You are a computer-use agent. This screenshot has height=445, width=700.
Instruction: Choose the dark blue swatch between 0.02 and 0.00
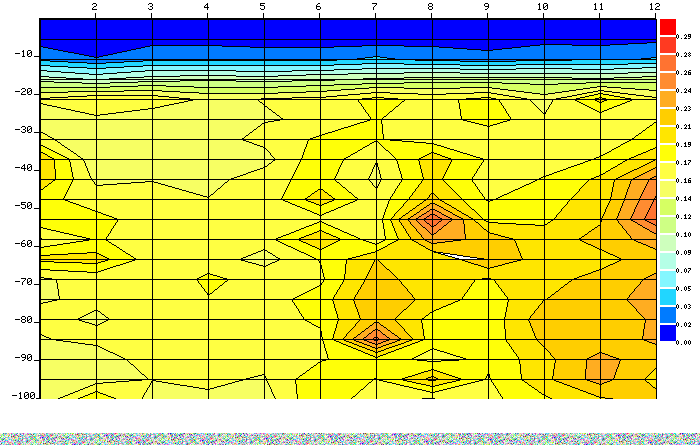click(x=668, y=333)
